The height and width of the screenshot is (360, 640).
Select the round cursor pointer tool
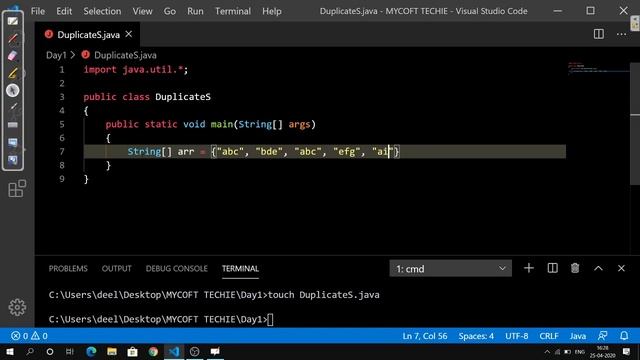pyautogui.click(x=13, y=90)
